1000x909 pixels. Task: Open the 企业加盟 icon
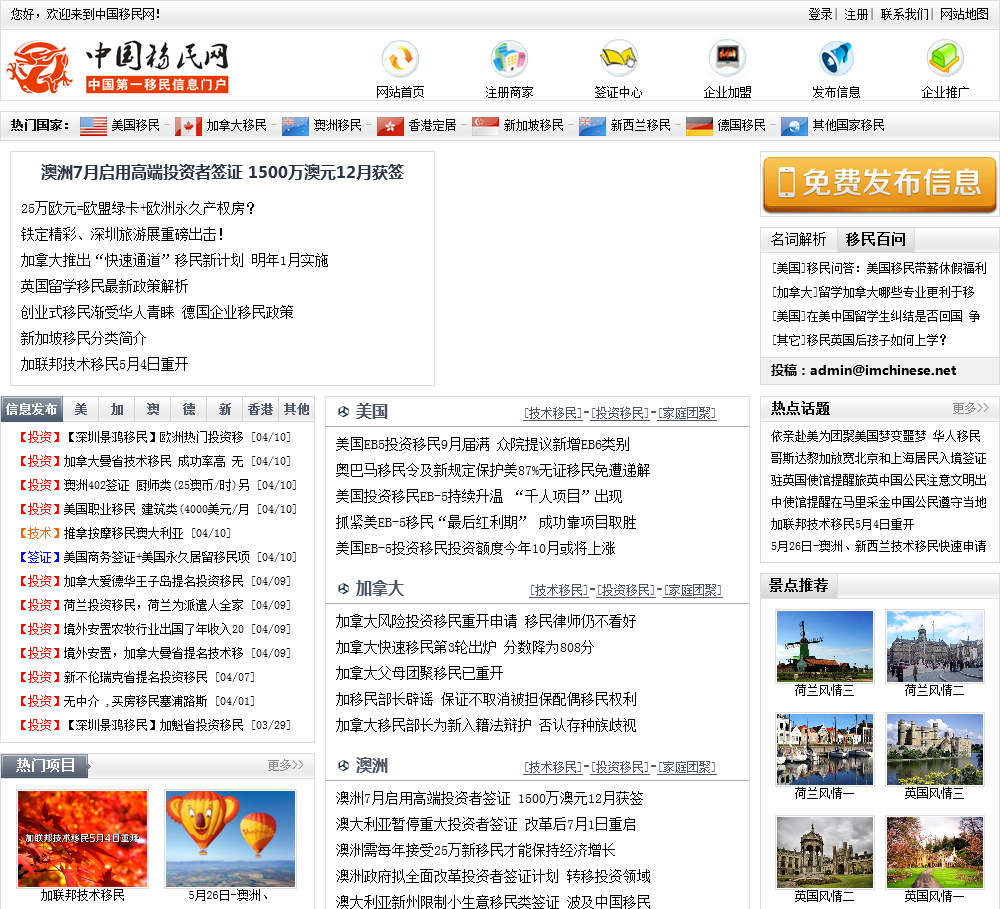[727, 59]
